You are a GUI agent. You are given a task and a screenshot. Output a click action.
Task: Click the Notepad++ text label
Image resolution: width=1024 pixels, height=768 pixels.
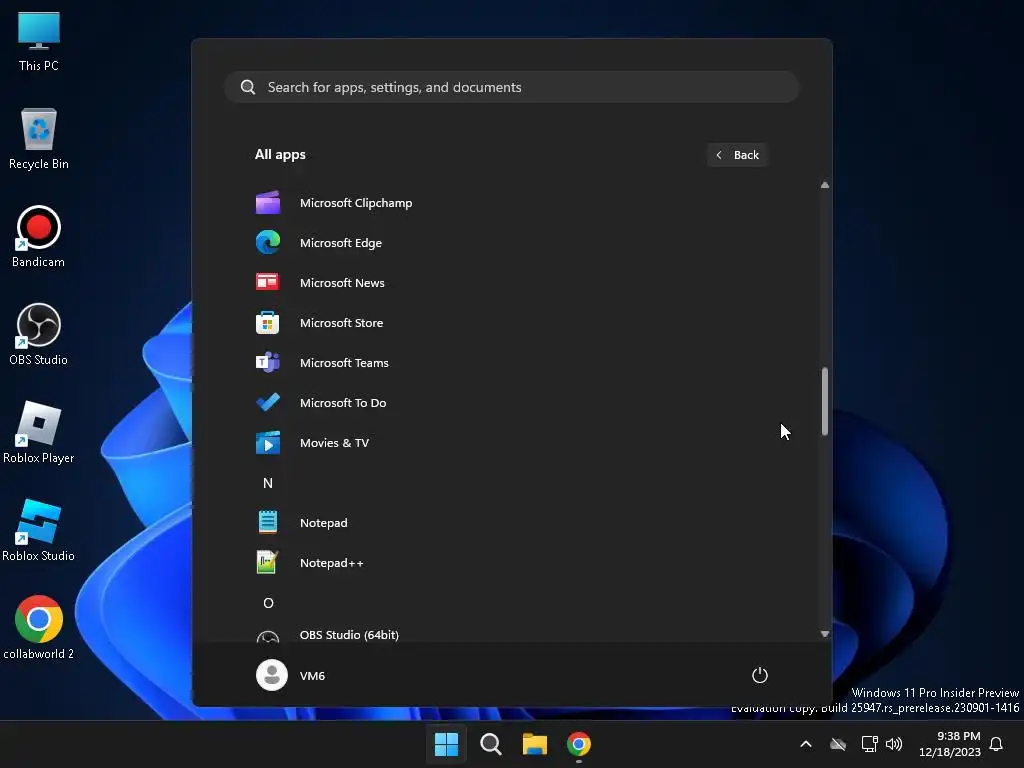(331, 563)
